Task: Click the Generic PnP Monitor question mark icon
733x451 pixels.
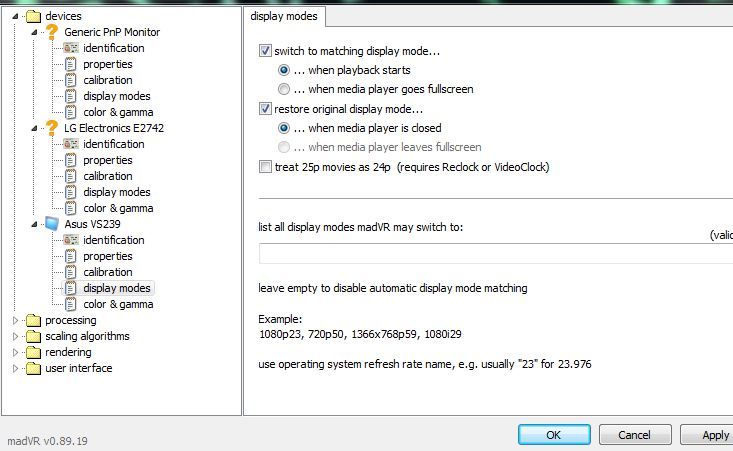Action: coord(52,32)
